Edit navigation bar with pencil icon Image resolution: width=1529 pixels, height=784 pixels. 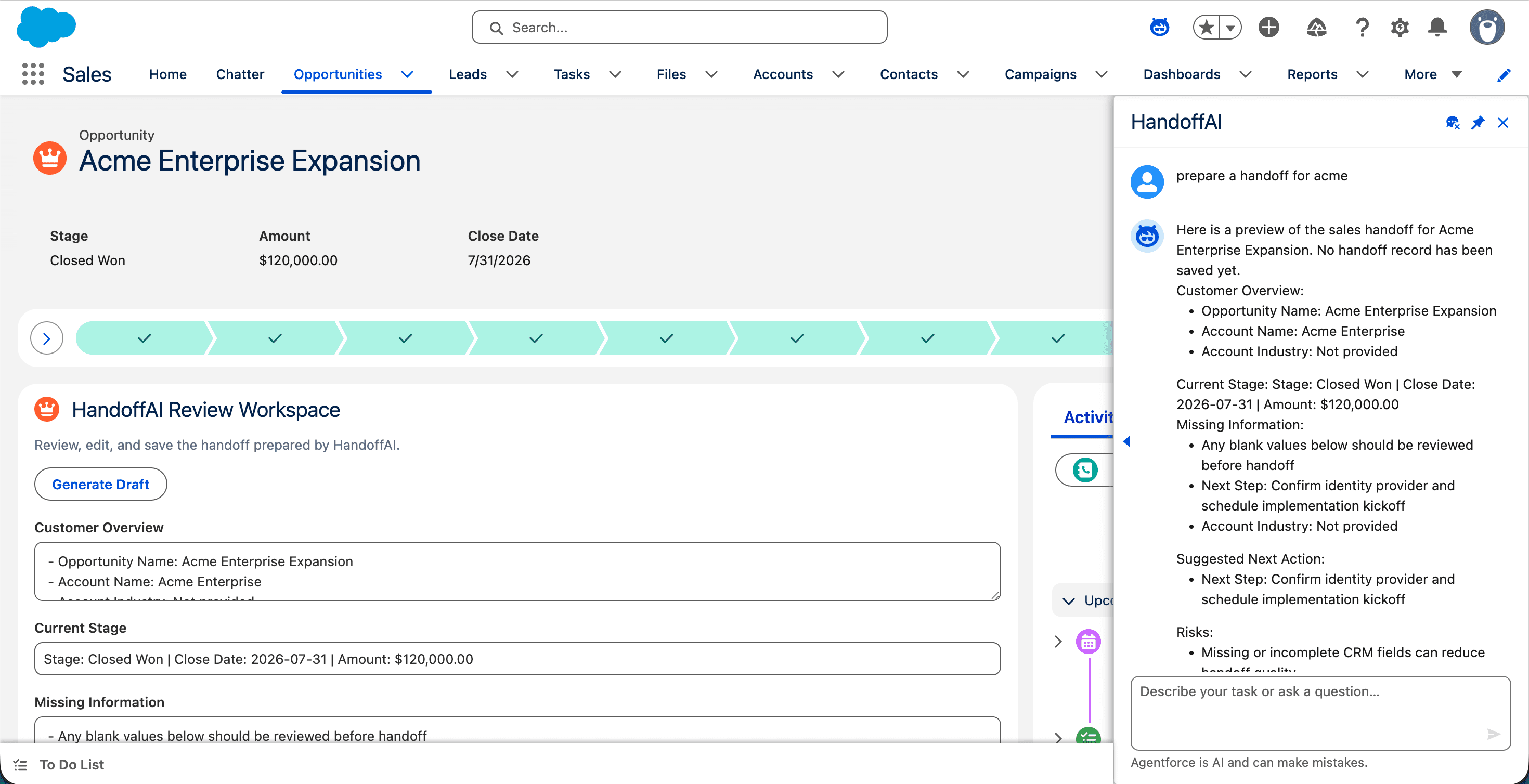click(x=1504, y=75)
